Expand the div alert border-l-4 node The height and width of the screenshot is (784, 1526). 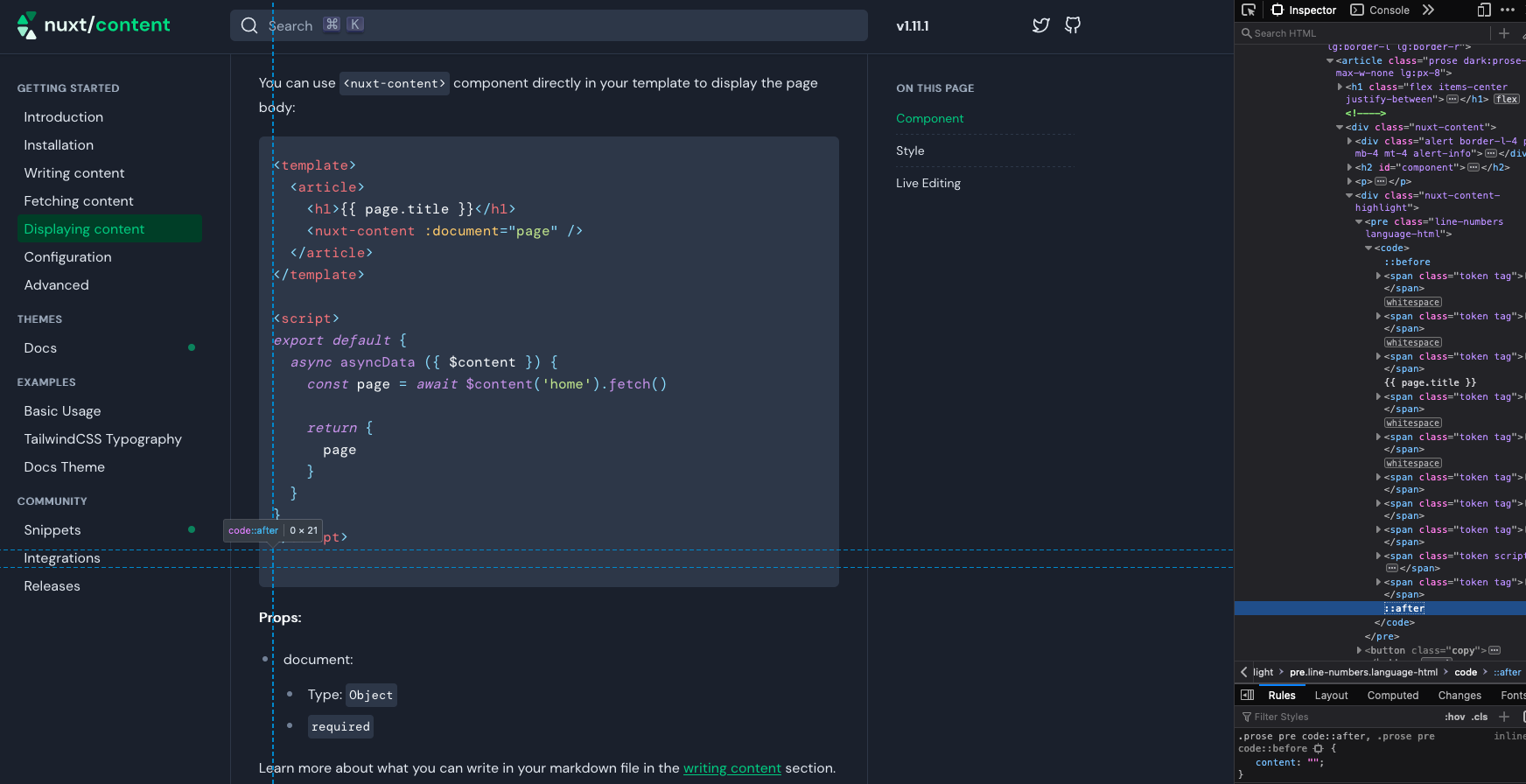pos(1349,142)
